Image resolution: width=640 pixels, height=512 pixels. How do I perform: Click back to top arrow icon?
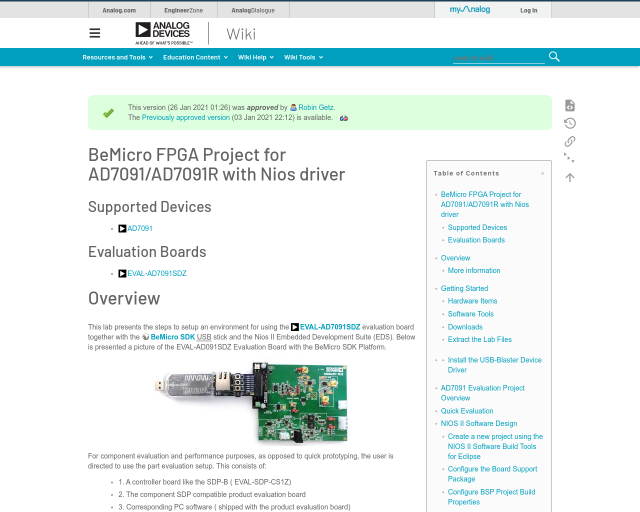coord(569,177)
